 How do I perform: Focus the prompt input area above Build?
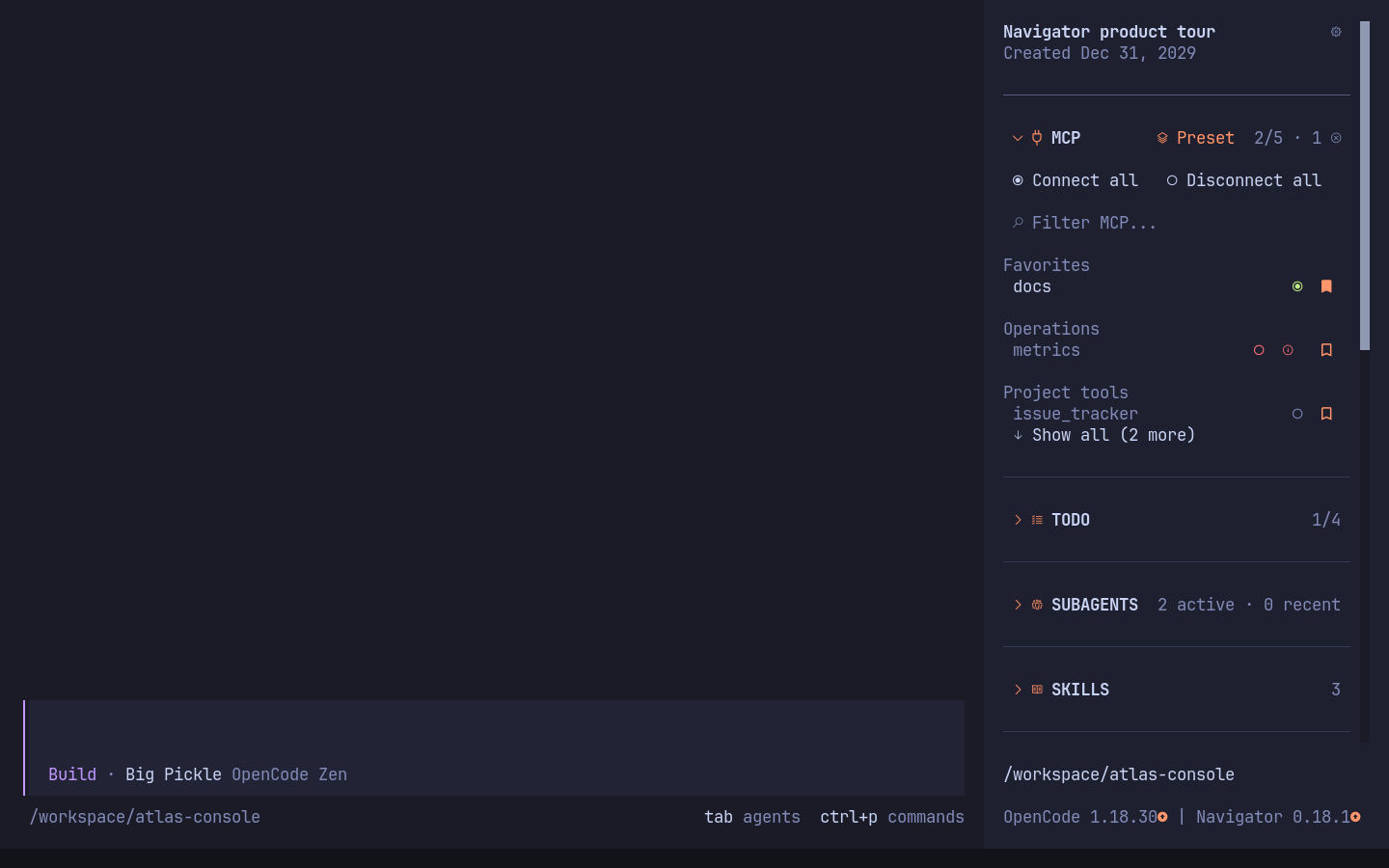(497, 732)
